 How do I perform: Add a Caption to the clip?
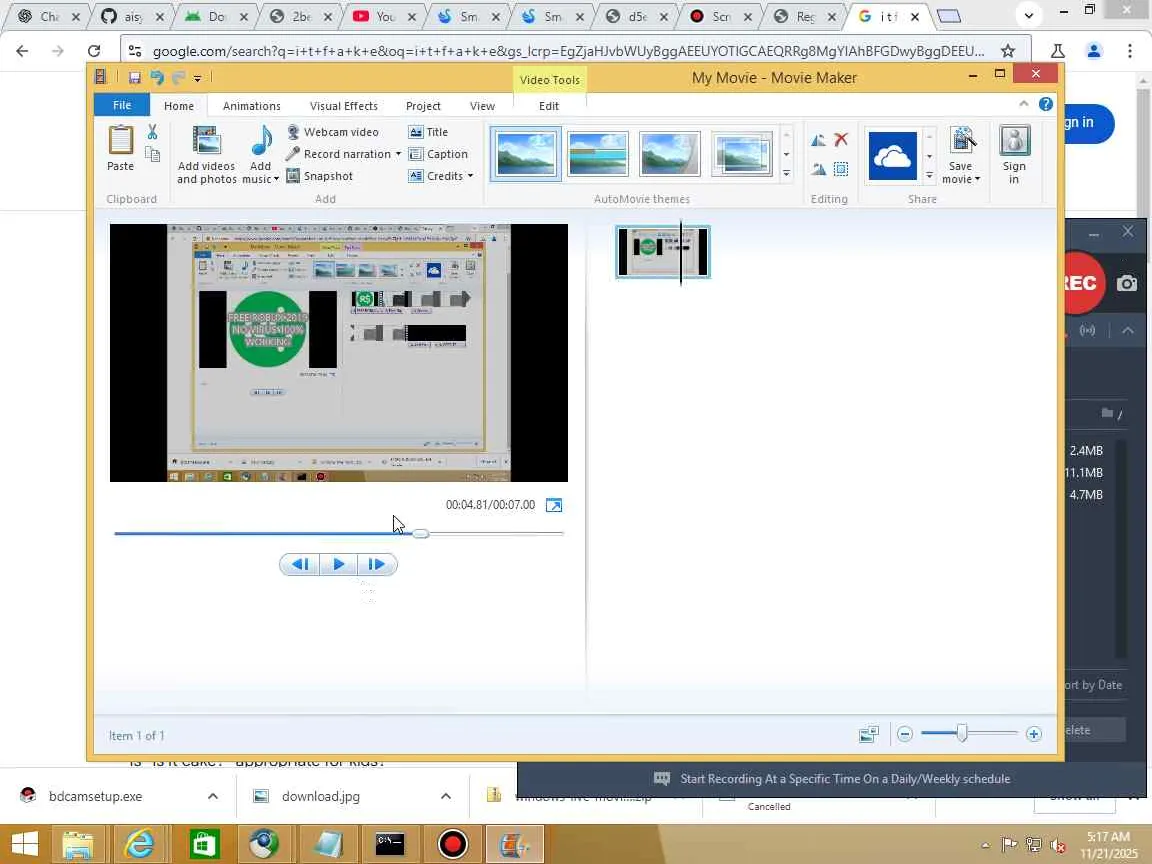[x=438, y=154]
